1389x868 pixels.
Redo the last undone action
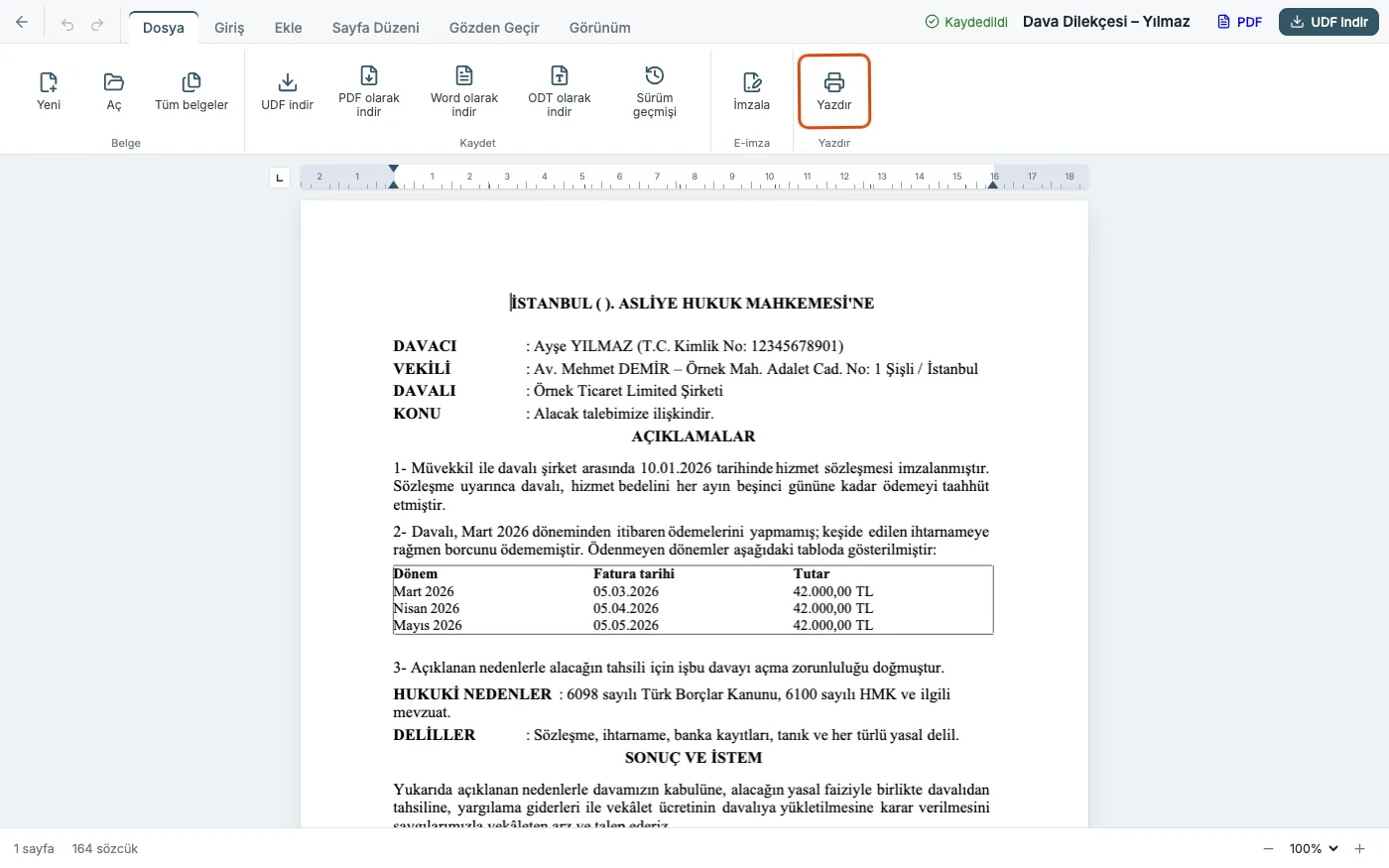(x=97, y=24)
